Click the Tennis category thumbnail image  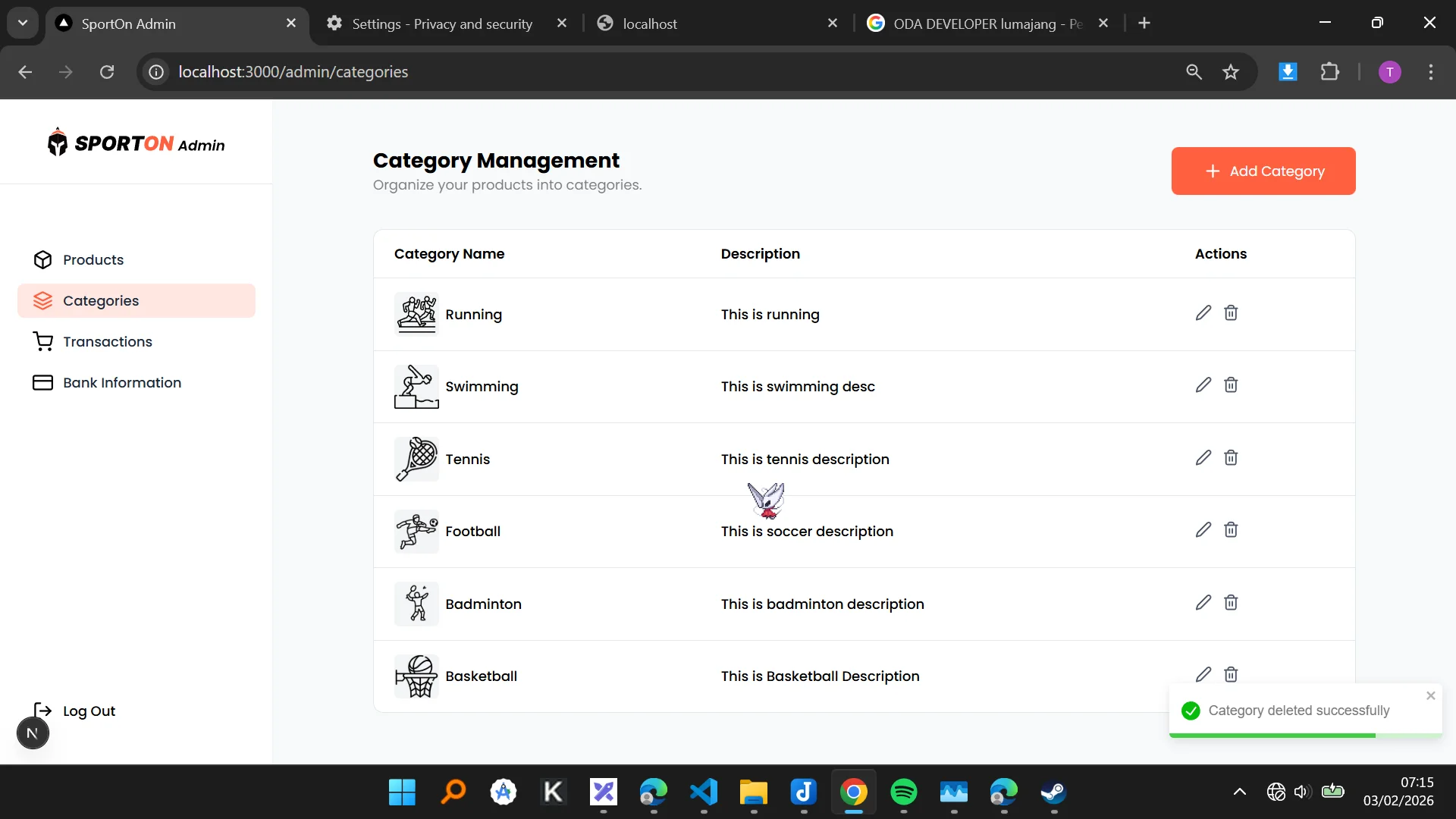point(416,460)
